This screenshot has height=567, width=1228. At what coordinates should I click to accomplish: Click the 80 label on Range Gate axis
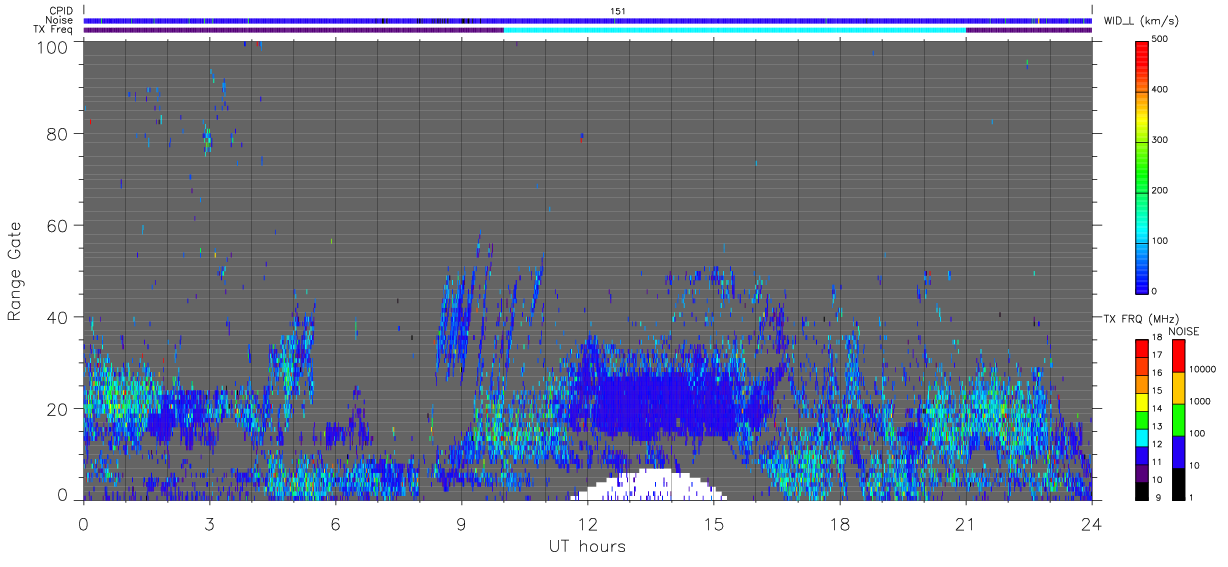[x=58, y=133]
